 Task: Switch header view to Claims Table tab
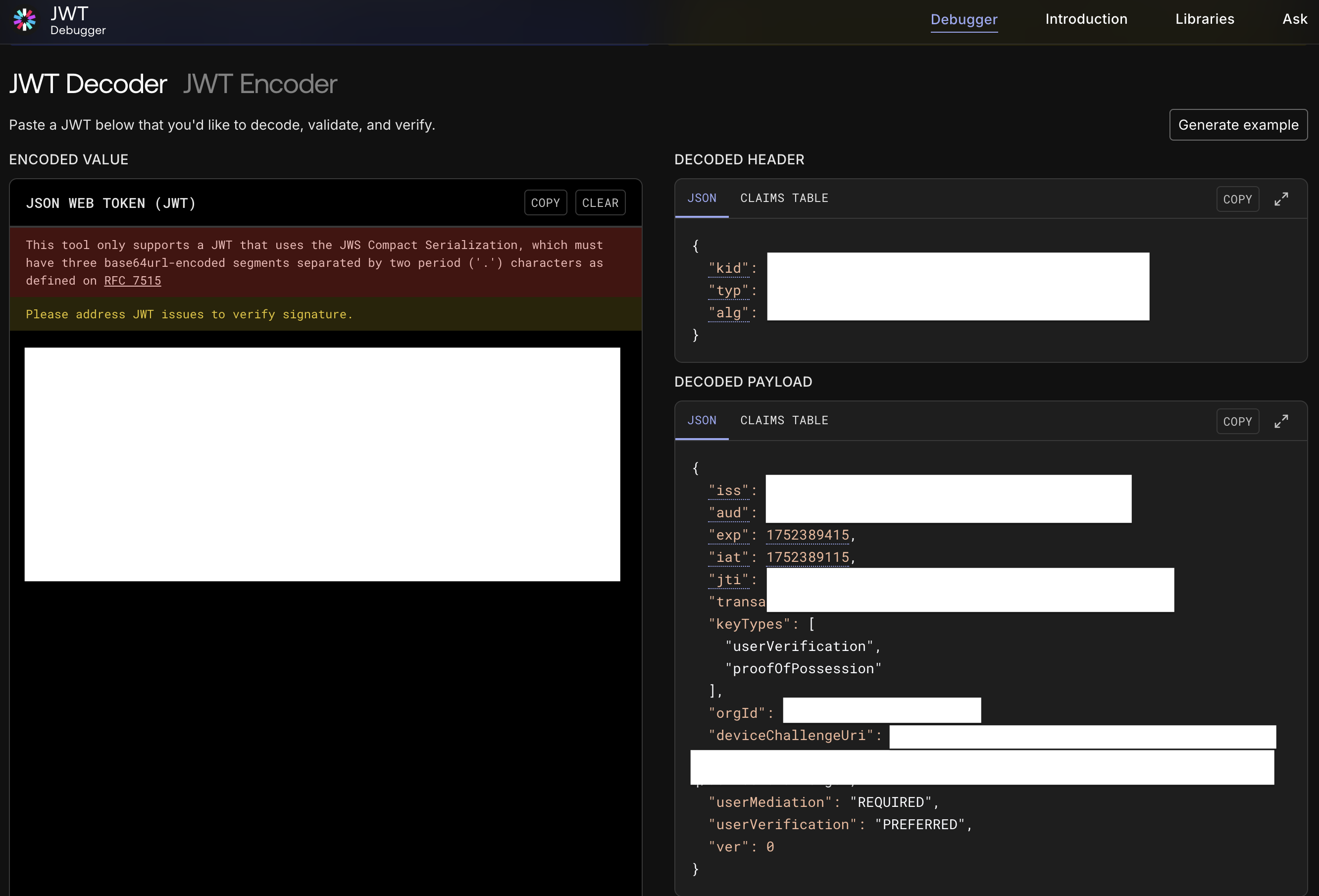tap(784, 198)
